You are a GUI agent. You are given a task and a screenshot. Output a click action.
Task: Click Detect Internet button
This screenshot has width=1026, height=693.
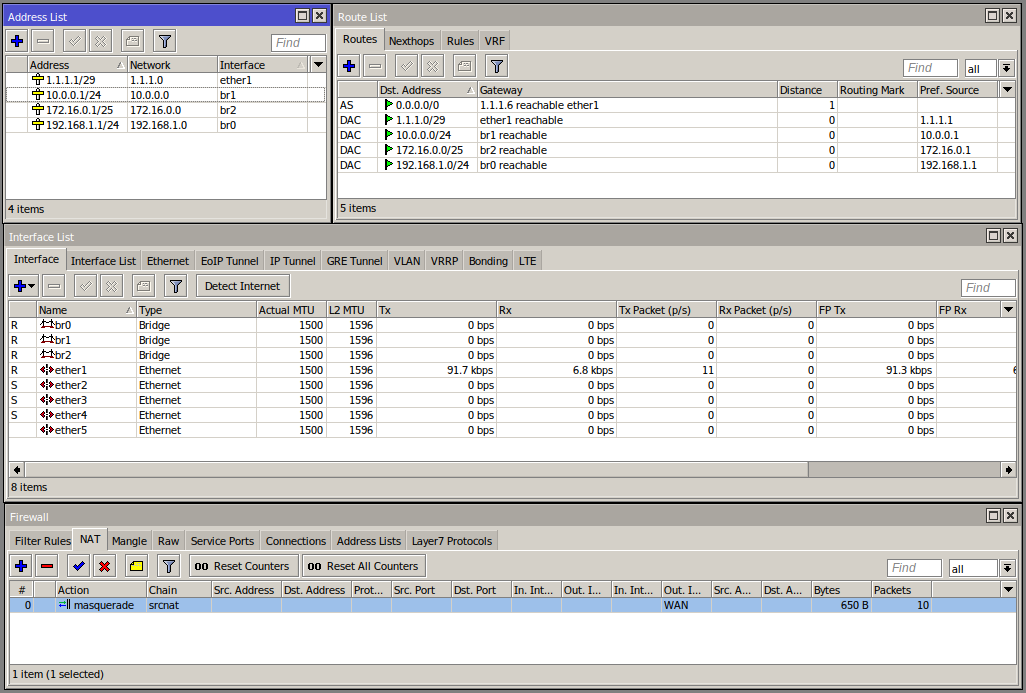point(242,286)
